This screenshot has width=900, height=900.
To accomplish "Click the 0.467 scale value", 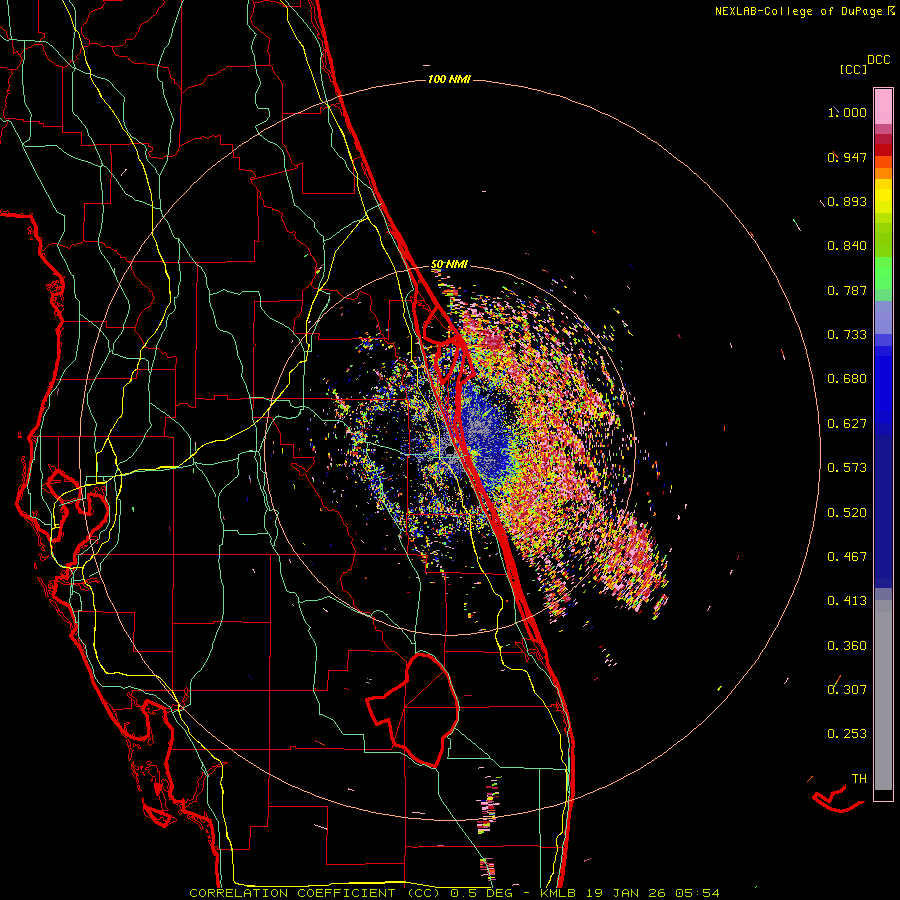I will pyautogui.click(x=847, y=557).
